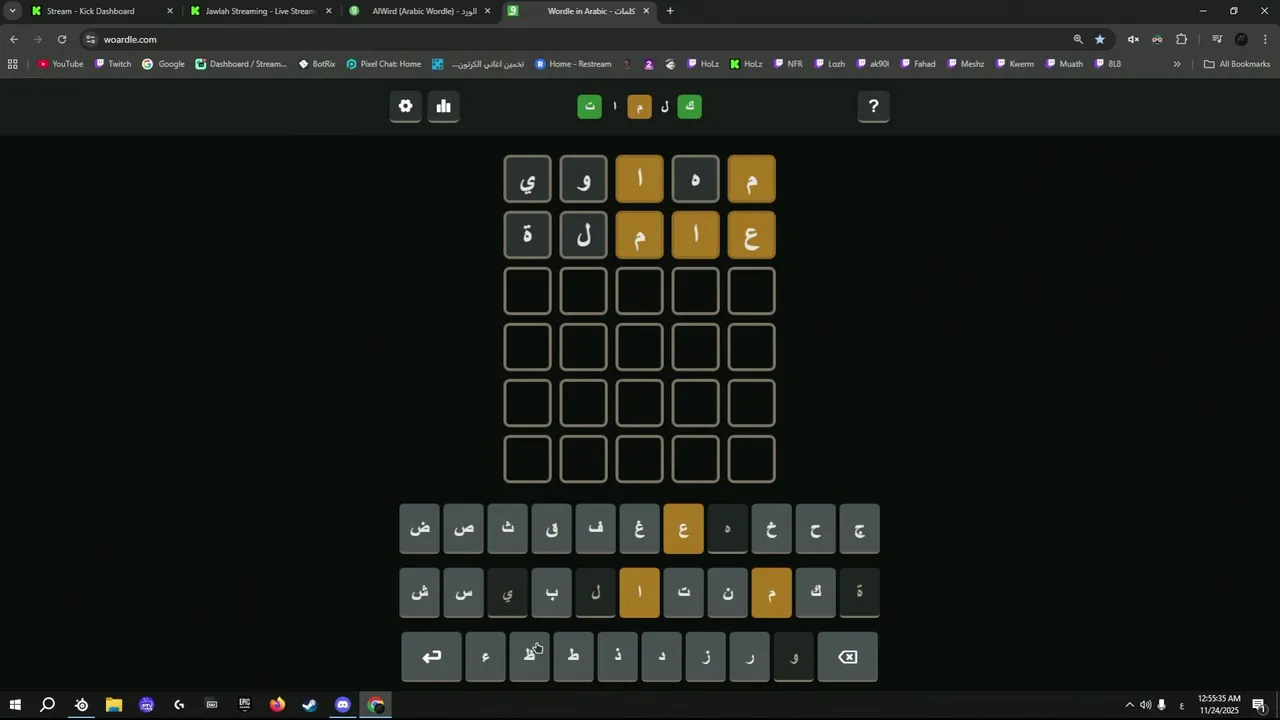Viewport: 1280px width, 720px height.
Task: Open File Explorer from the taskbar
Action: [x=114, y=705]
